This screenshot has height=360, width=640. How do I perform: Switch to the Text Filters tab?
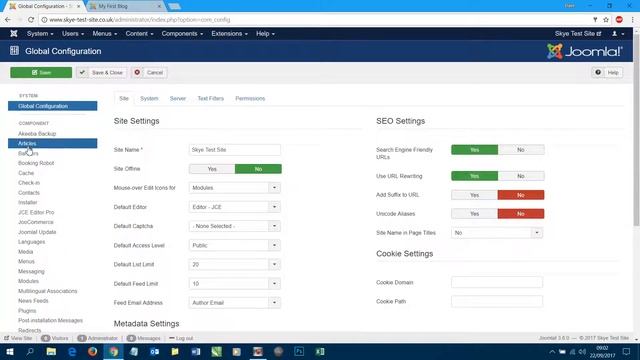pos(211,98)
